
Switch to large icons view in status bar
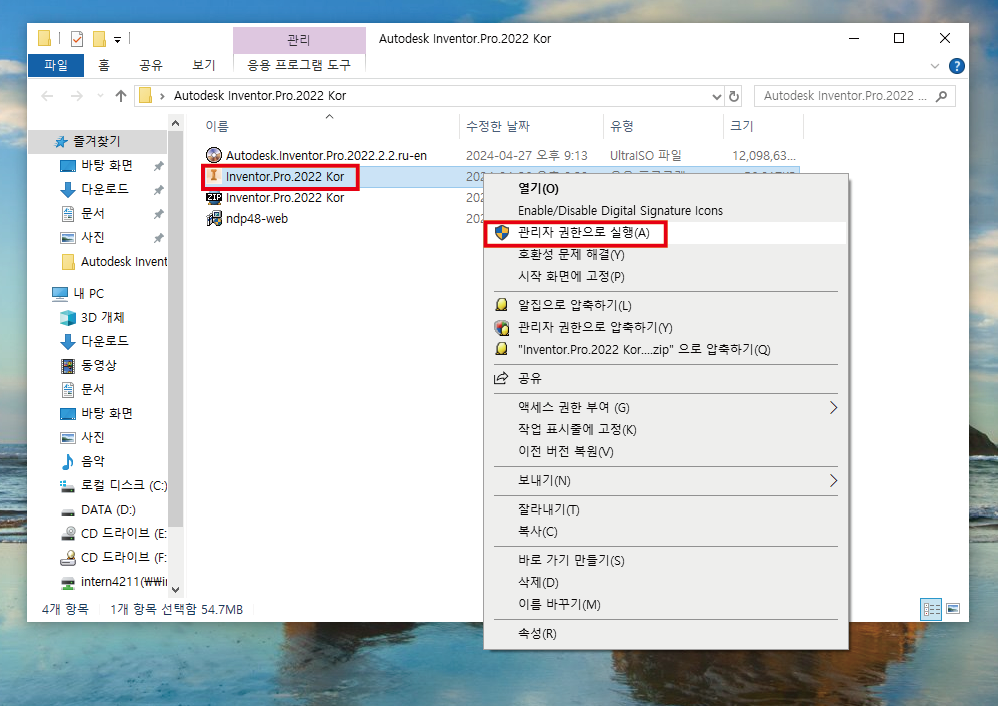[953, 609]
